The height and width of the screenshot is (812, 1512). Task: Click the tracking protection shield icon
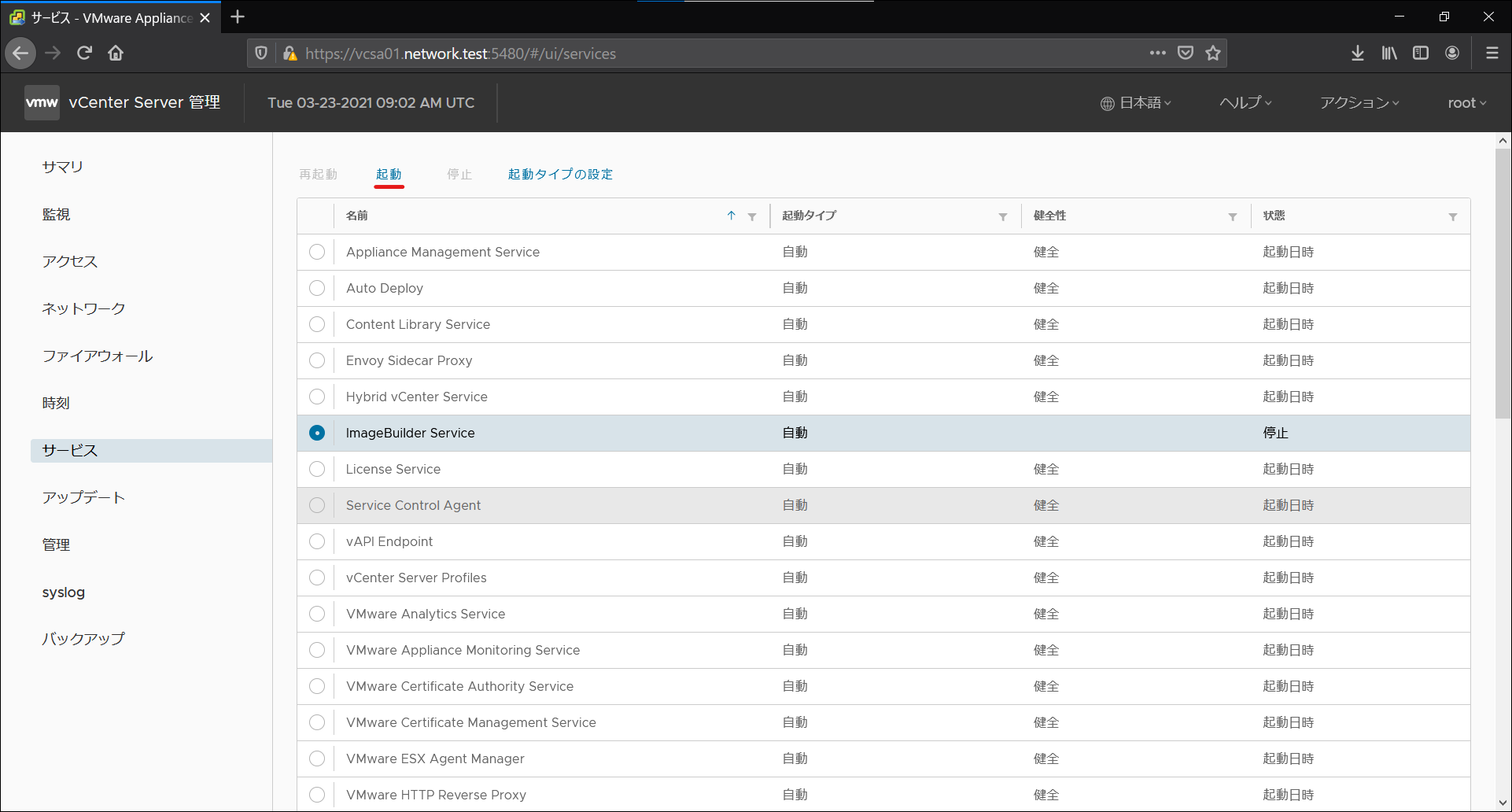click(261, 53)
